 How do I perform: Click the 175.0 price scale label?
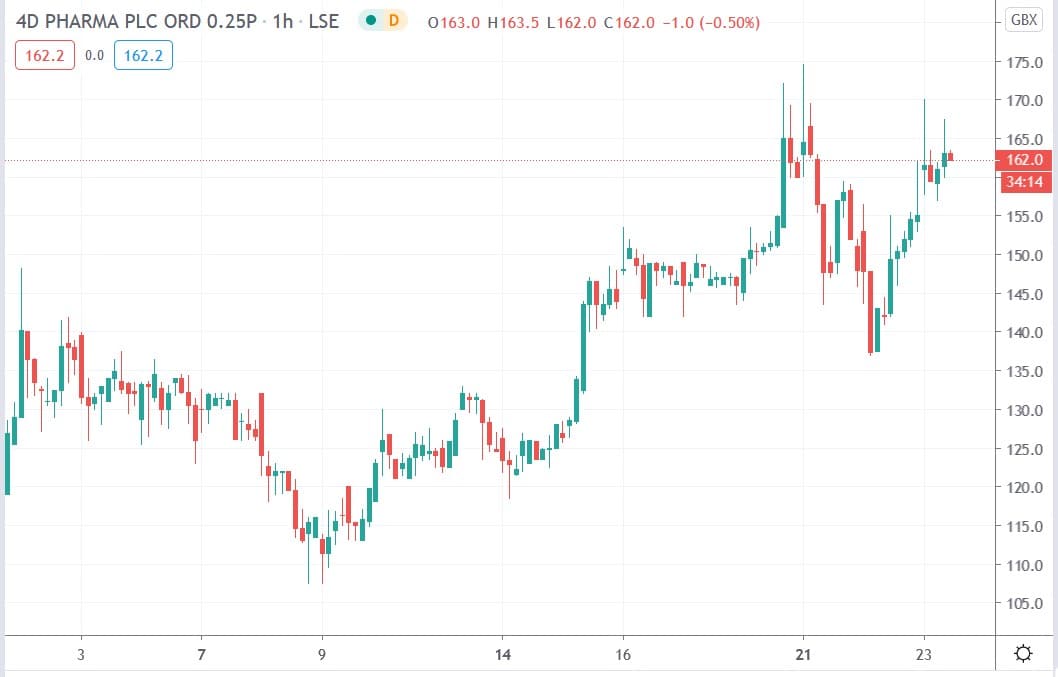[x=1026, y=63]
